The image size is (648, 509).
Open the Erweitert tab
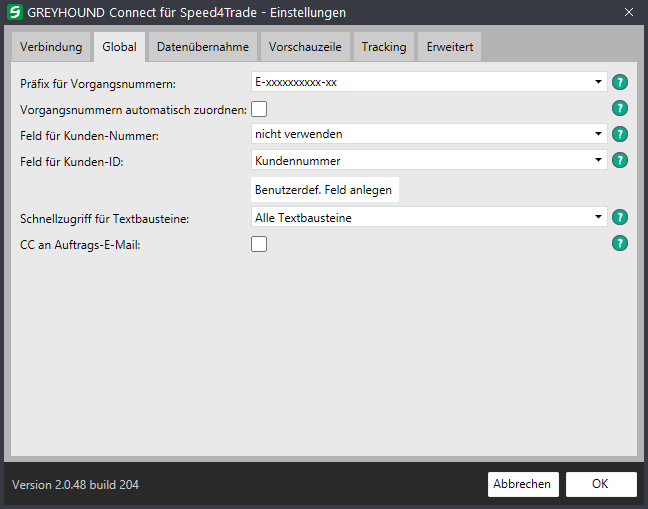[450, 47]
